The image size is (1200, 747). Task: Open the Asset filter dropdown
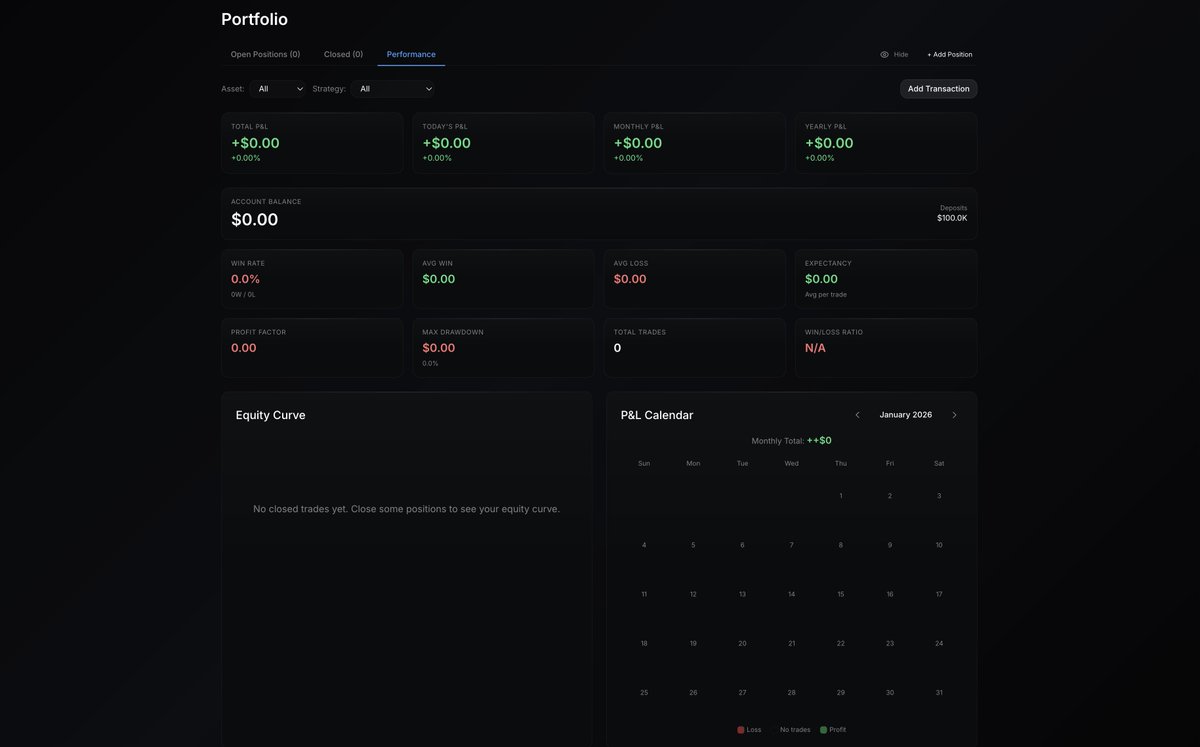pos(278,88)
